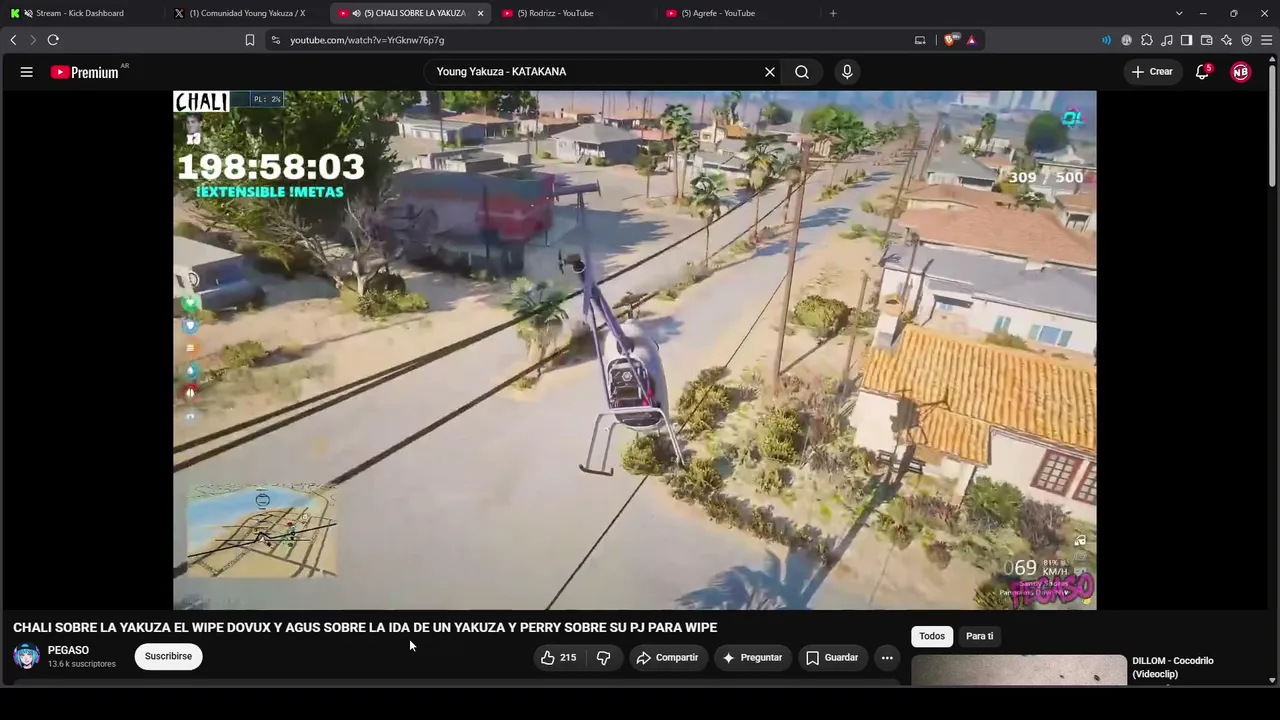Switch to Agrefe - YouTube tab

[740, 13]
